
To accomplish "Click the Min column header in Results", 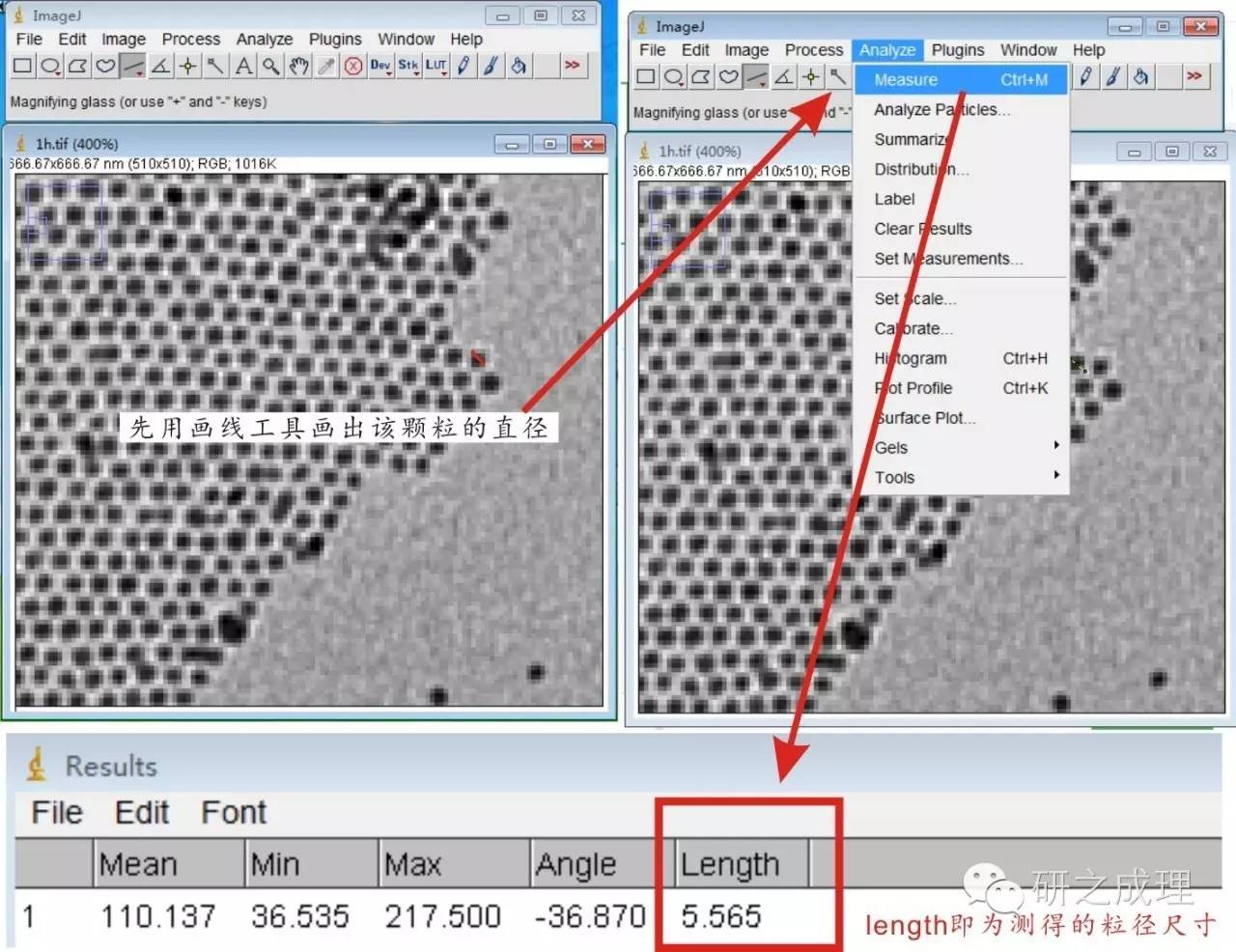I will click(x=312, y=864).
